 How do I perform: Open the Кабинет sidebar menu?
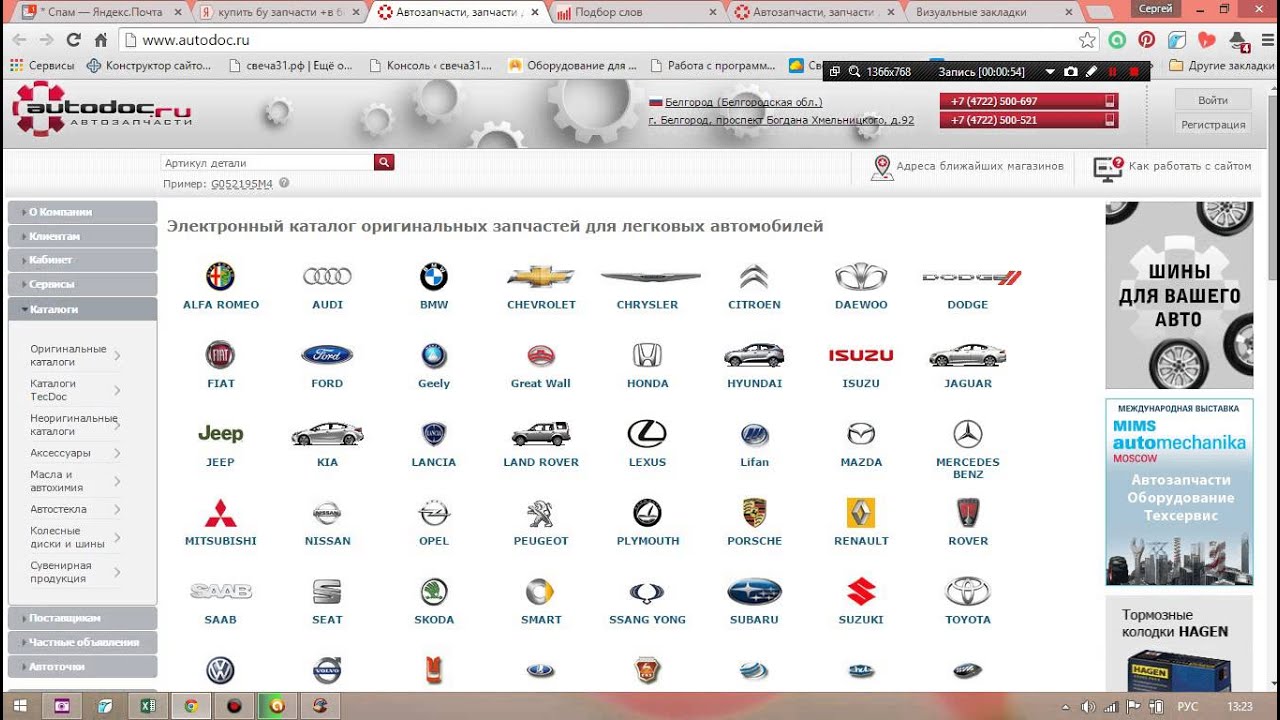[82, 260]
